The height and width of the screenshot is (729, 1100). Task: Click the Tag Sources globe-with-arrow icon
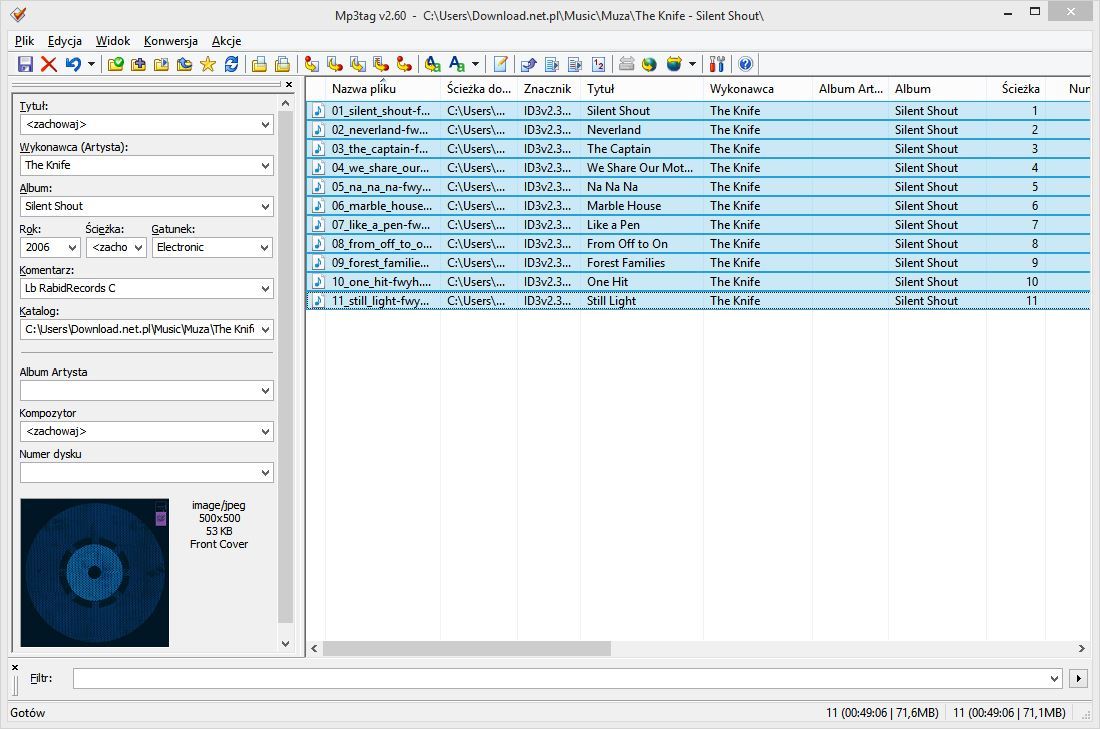(673, 65)
